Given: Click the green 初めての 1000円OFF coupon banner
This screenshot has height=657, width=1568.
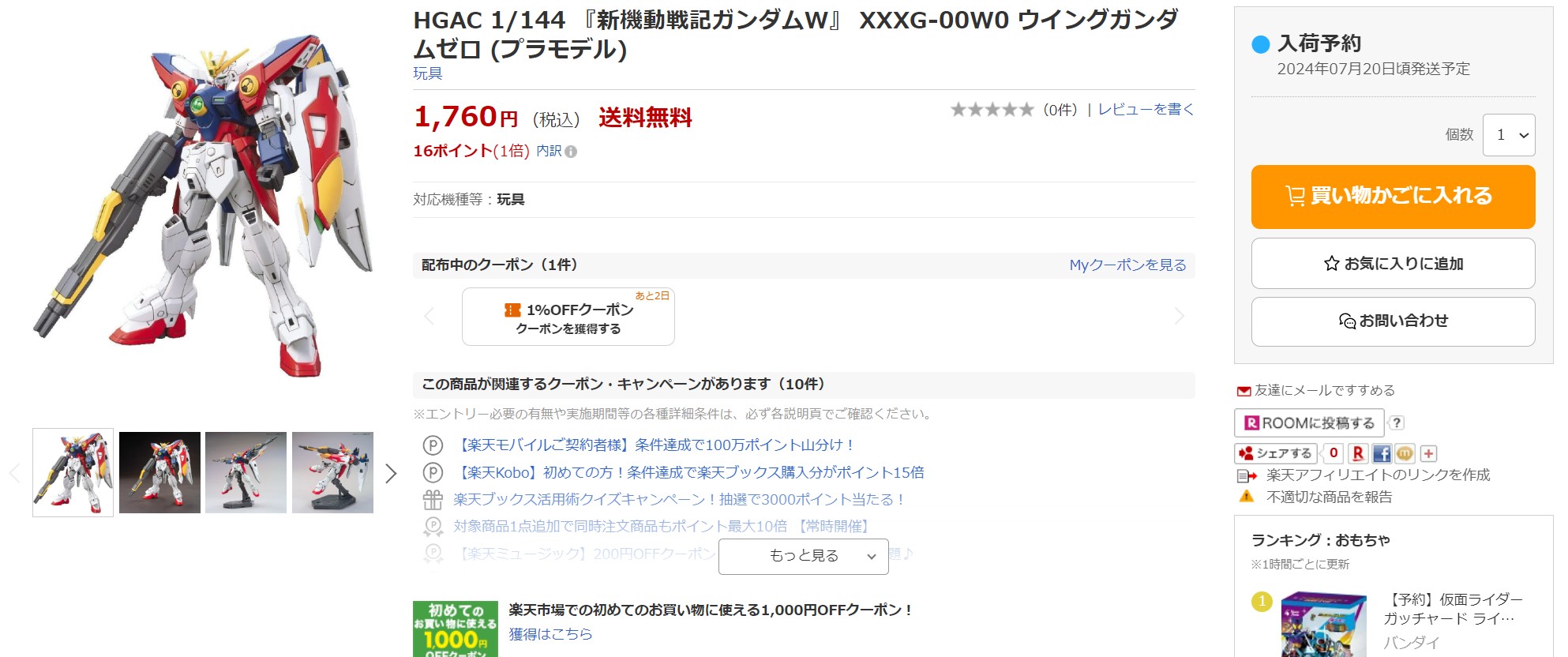Looking at the screenshot, I should pyautogui.click(x=456, y=629).
